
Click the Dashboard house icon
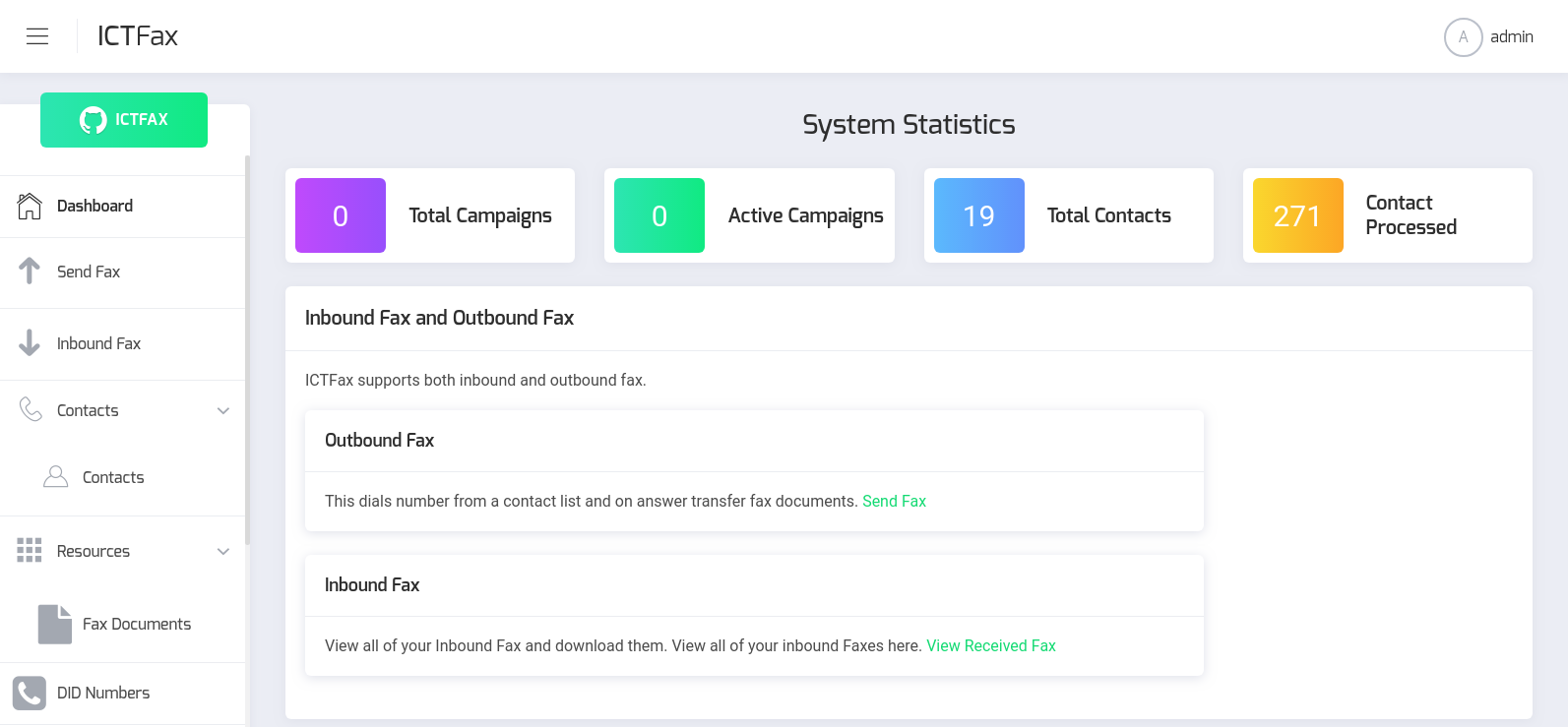click(30, 206)
